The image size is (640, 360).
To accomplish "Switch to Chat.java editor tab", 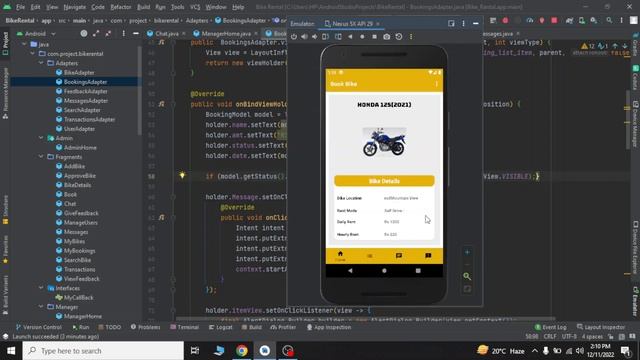I will click(x=166, y=33).
